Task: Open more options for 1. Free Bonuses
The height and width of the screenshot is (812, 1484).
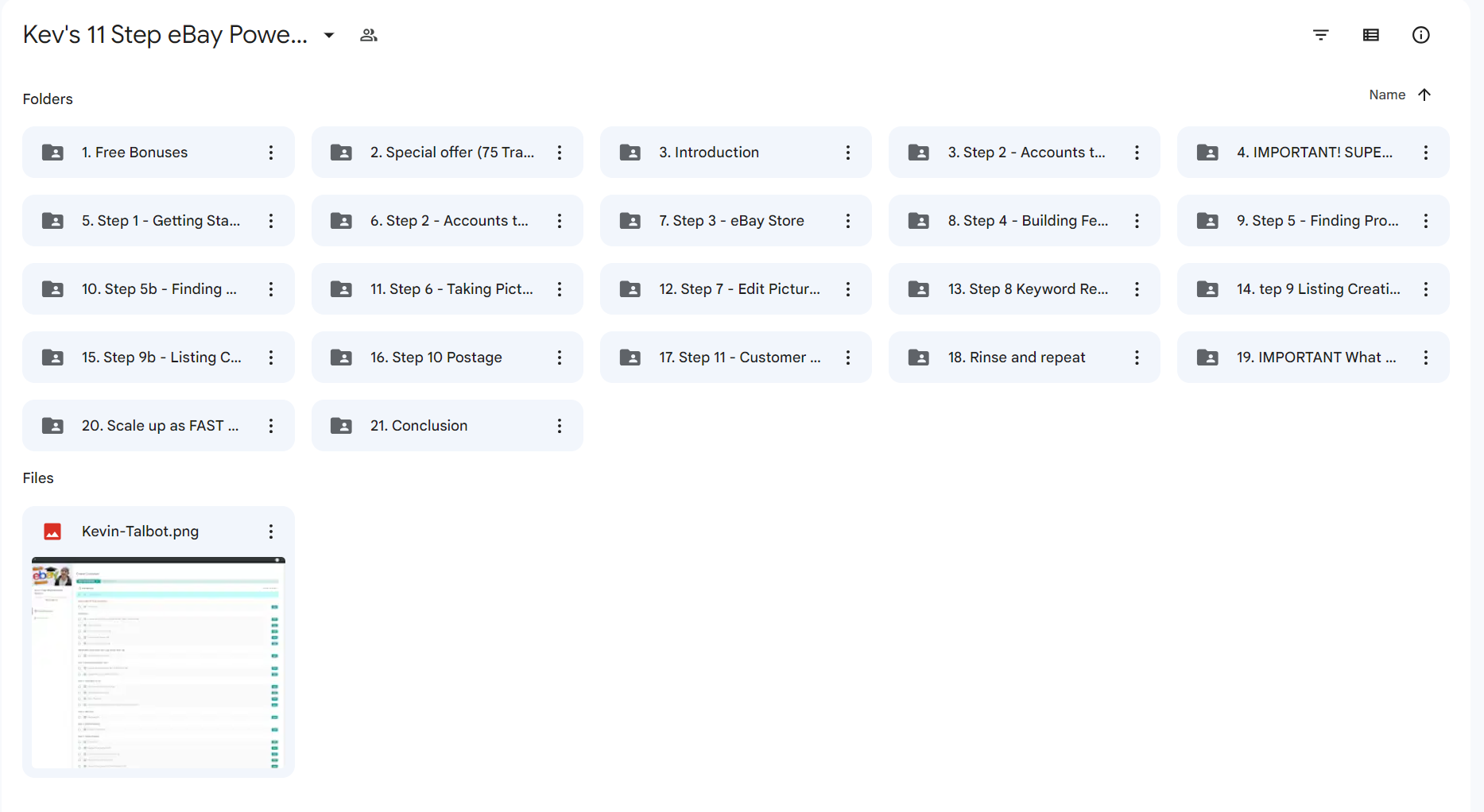Action: 271,153
